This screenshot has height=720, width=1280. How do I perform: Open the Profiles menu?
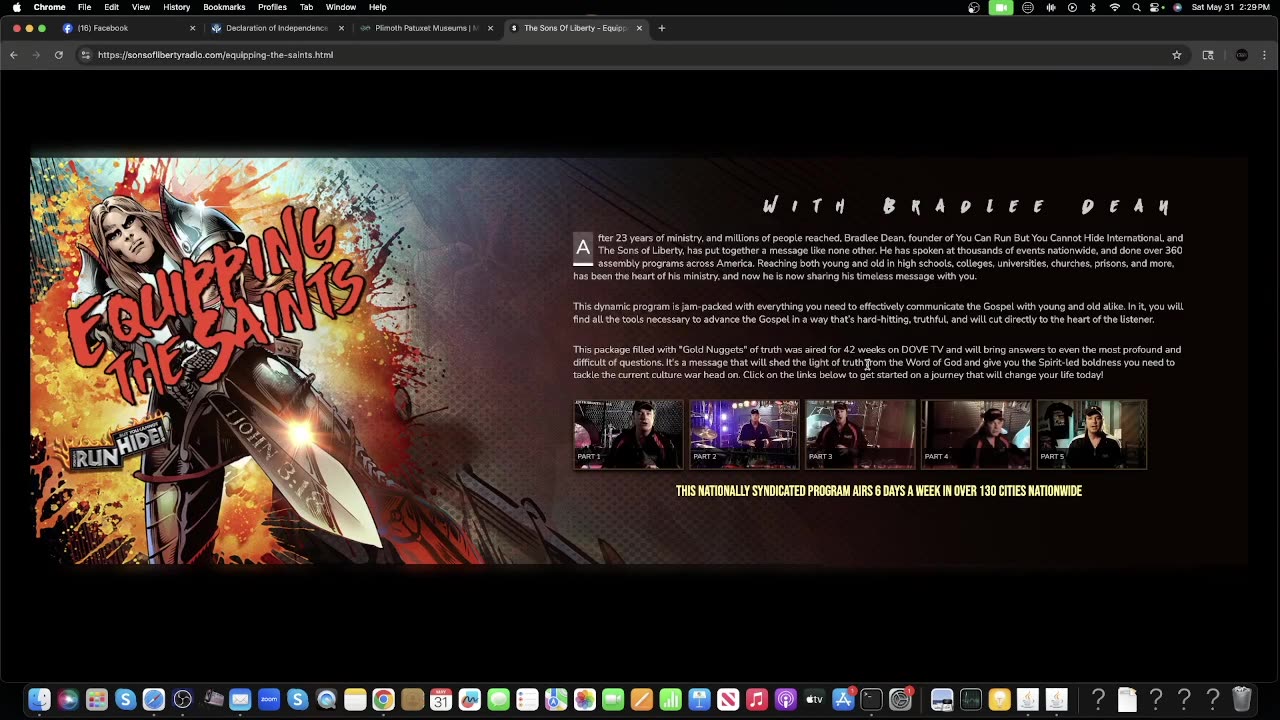pos(272,7)
